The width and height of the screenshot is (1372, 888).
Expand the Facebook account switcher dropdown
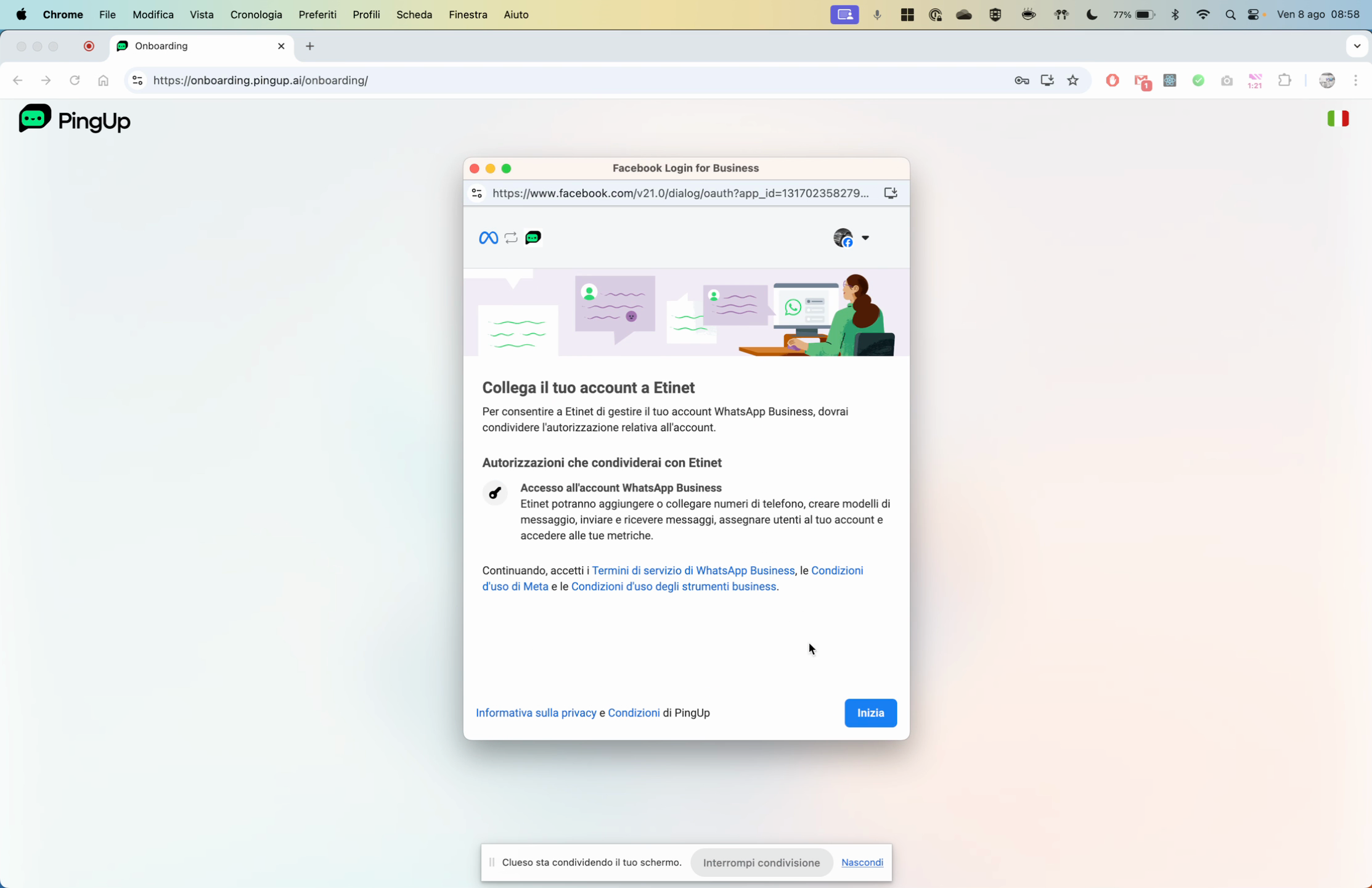(x=851, y=237)
